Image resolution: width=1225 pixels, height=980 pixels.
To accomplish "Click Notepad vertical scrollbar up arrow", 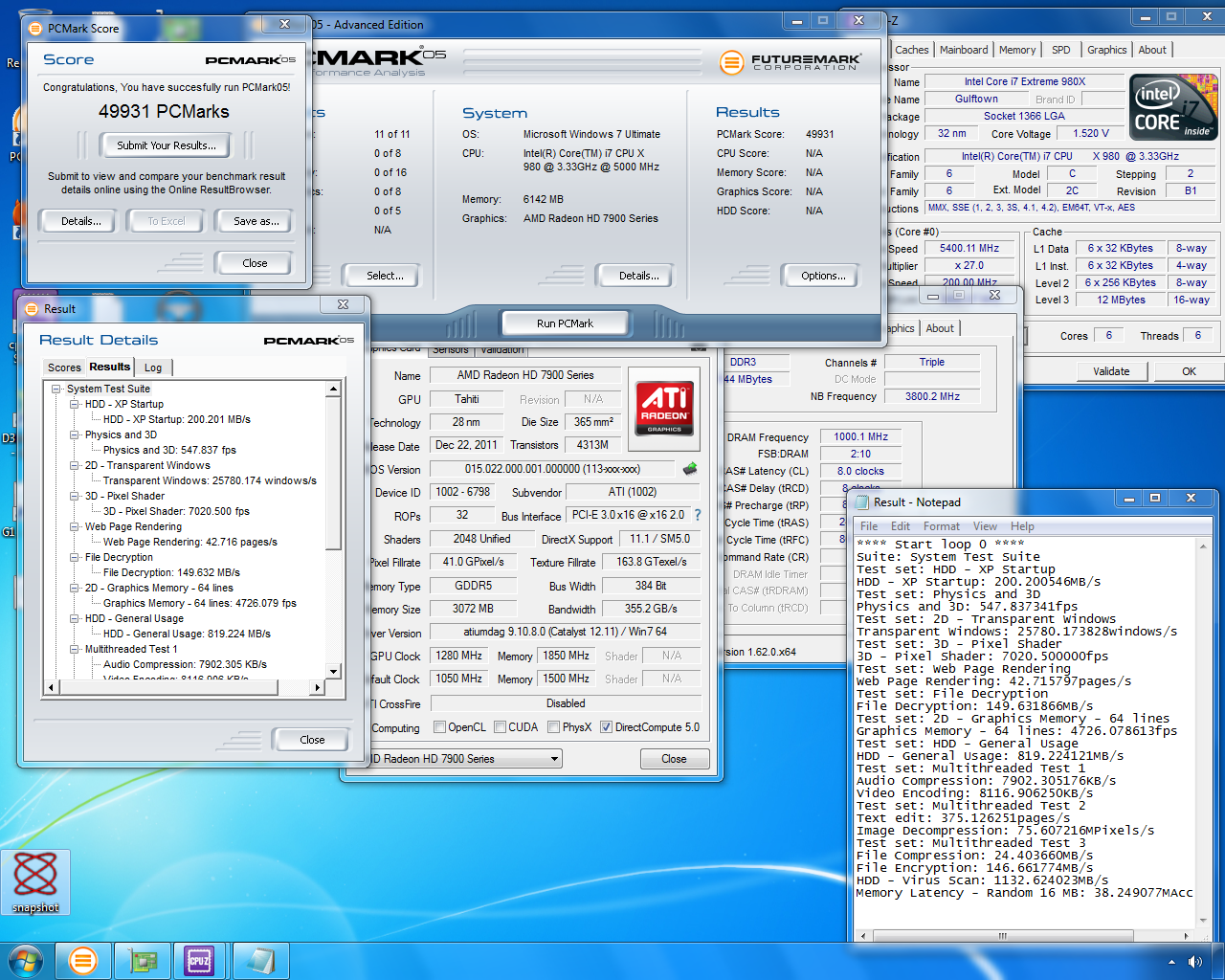I will 1203,545.
